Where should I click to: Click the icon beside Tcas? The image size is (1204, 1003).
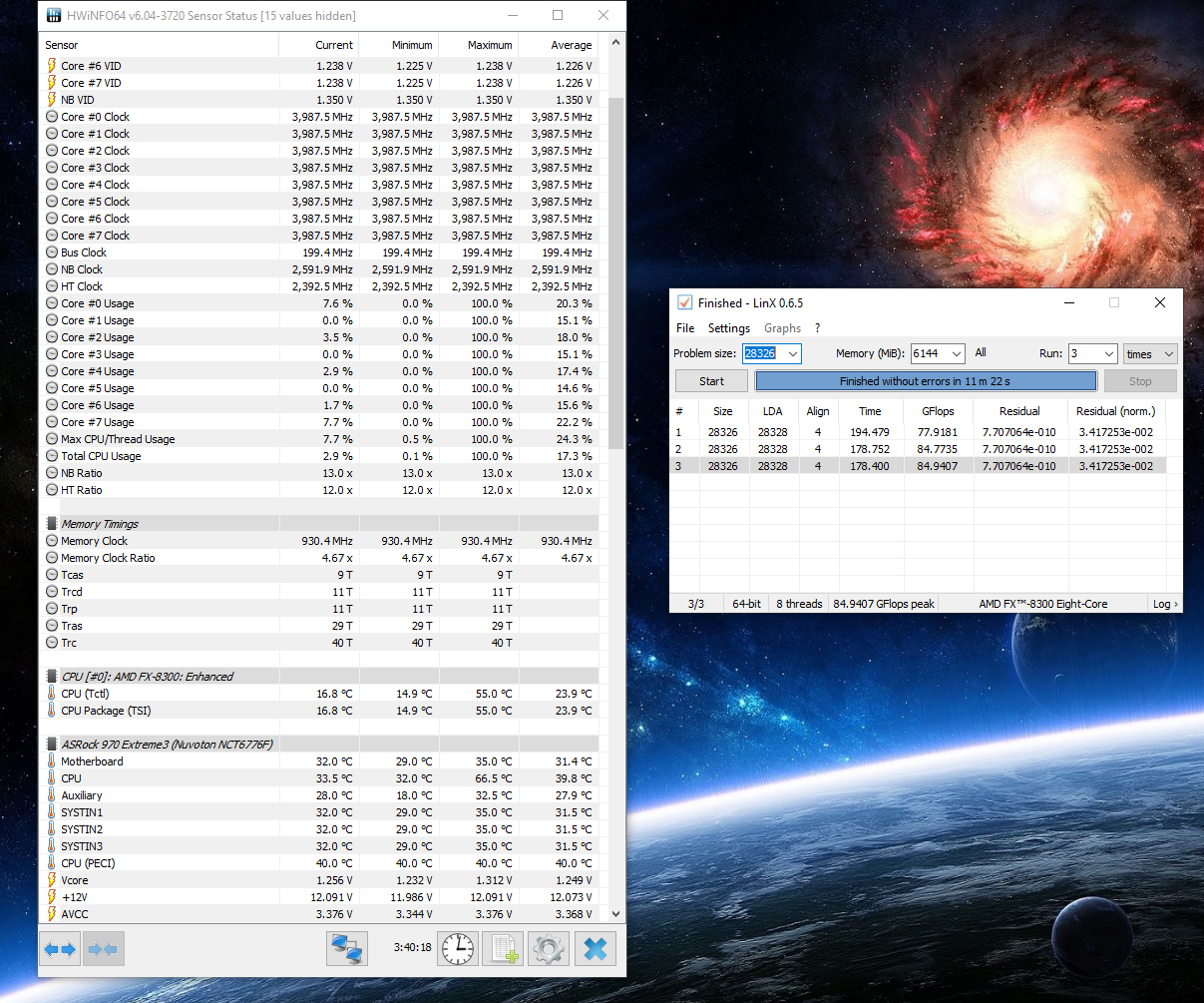pos(52,575)
